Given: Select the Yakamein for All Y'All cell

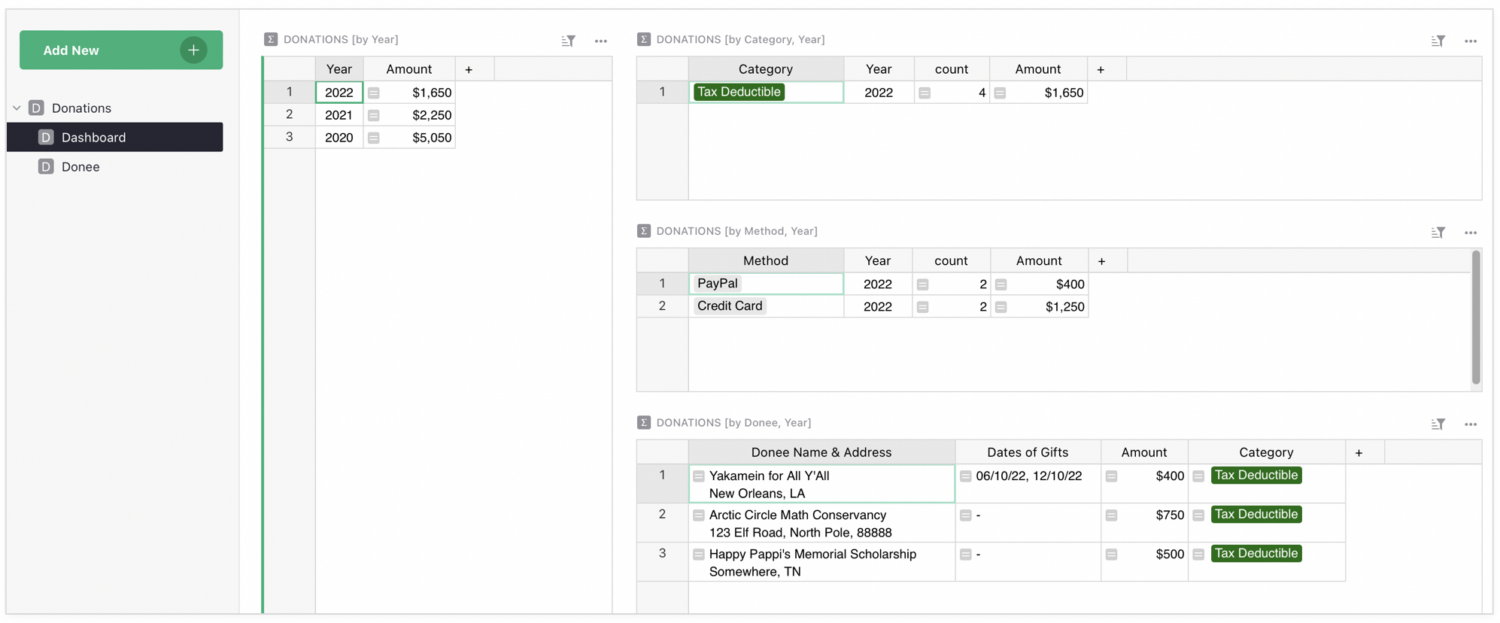Looking at the screenshot, I should 822,484.
